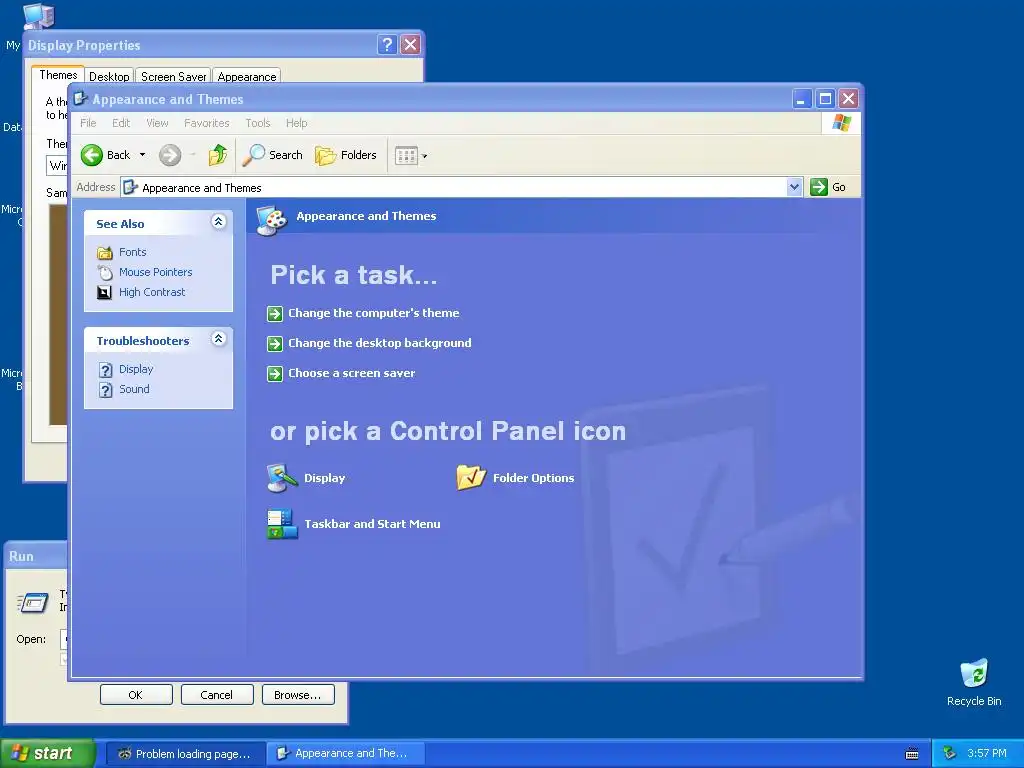
Task: Click Cancel in the Run dialog
Action: [x=217, y=695]
